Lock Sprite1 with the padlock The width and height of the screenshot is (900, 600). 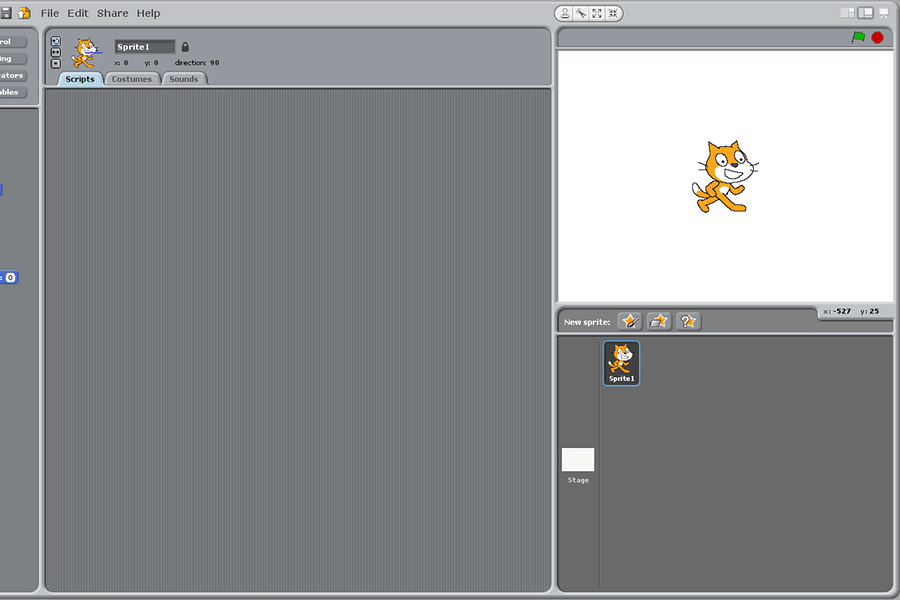tap(186, 46)
